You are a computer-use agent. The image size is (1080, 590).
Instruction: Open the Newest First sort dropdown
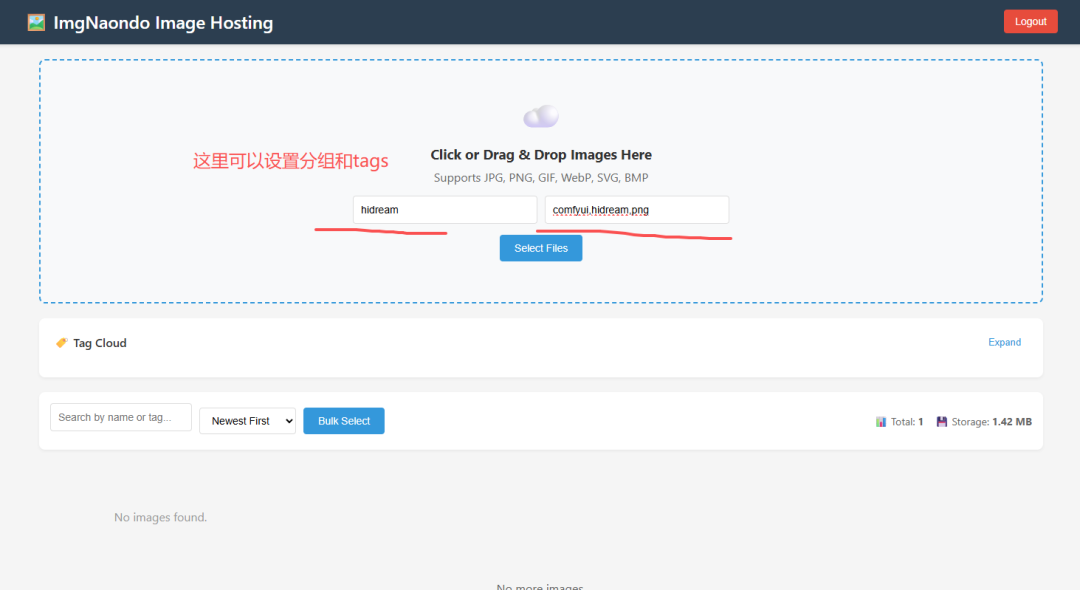click(247, 421)
